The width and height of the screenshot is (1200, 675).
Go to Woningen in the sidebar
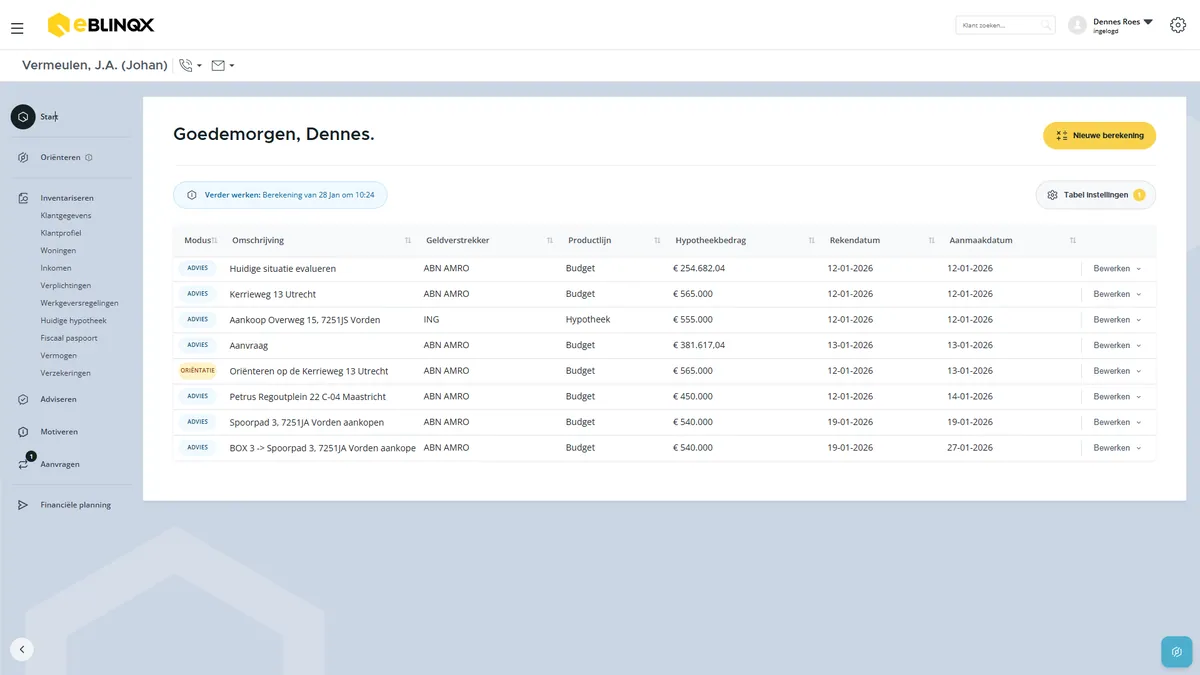click(x=58, y=250)
